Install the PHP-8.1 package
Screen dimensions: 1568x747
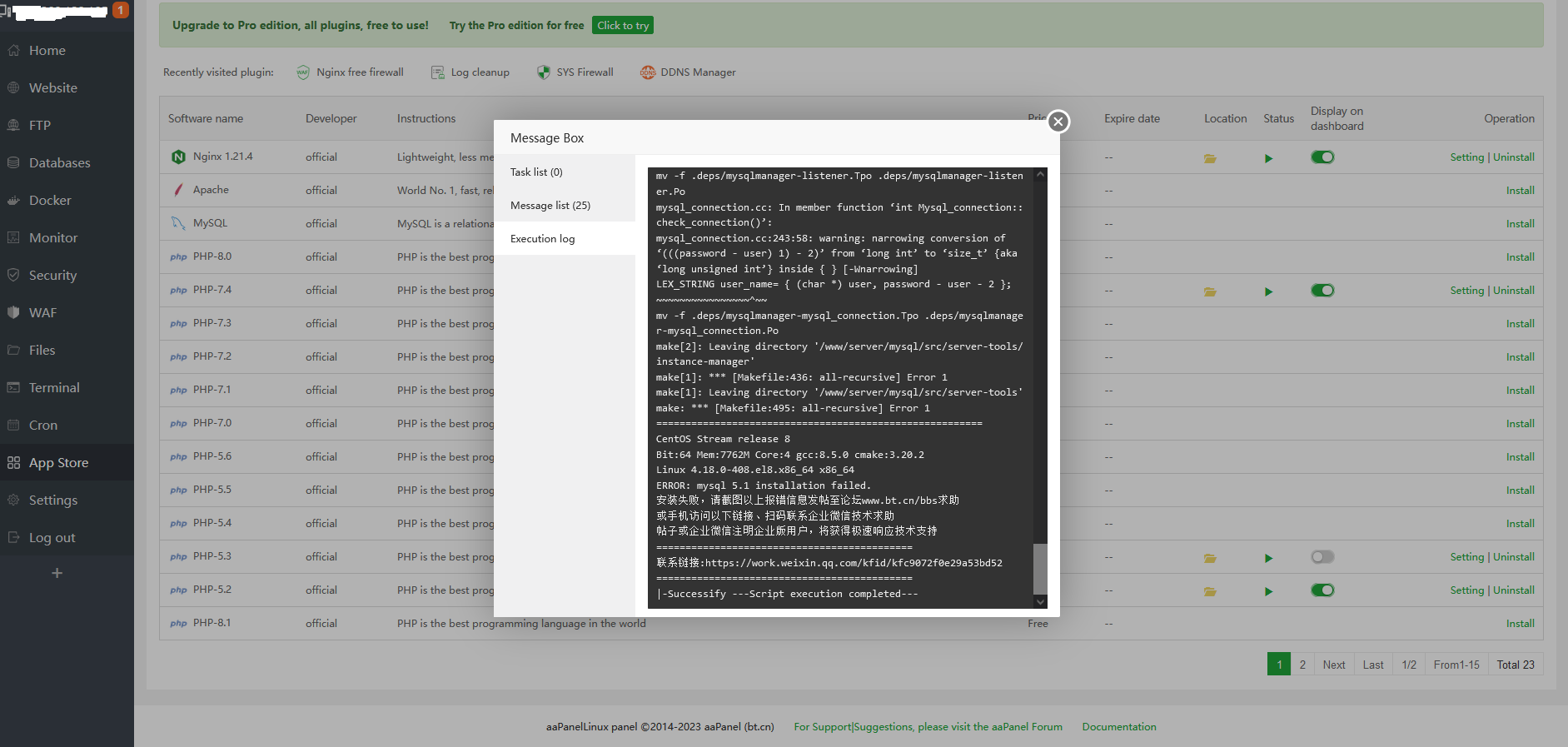[x=1520, y=624]
